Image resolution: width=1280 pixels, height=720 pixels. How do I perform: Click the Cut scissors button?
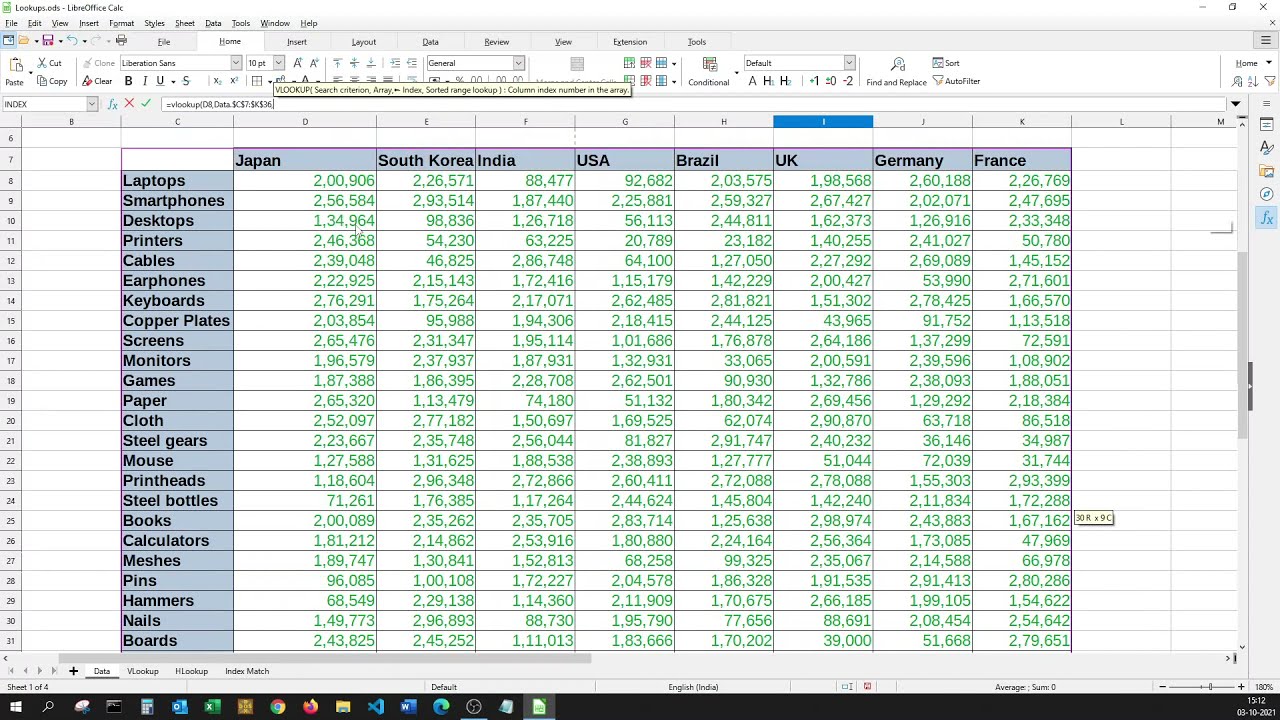pos(49,63)
